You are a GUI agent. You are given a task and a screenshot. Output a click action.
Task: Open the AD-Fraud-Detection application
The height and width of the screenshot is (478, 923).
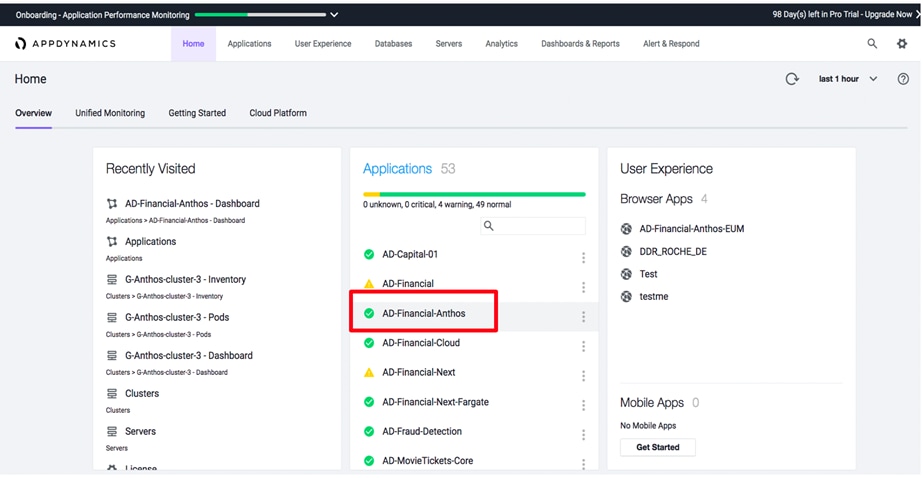[422, 431]
